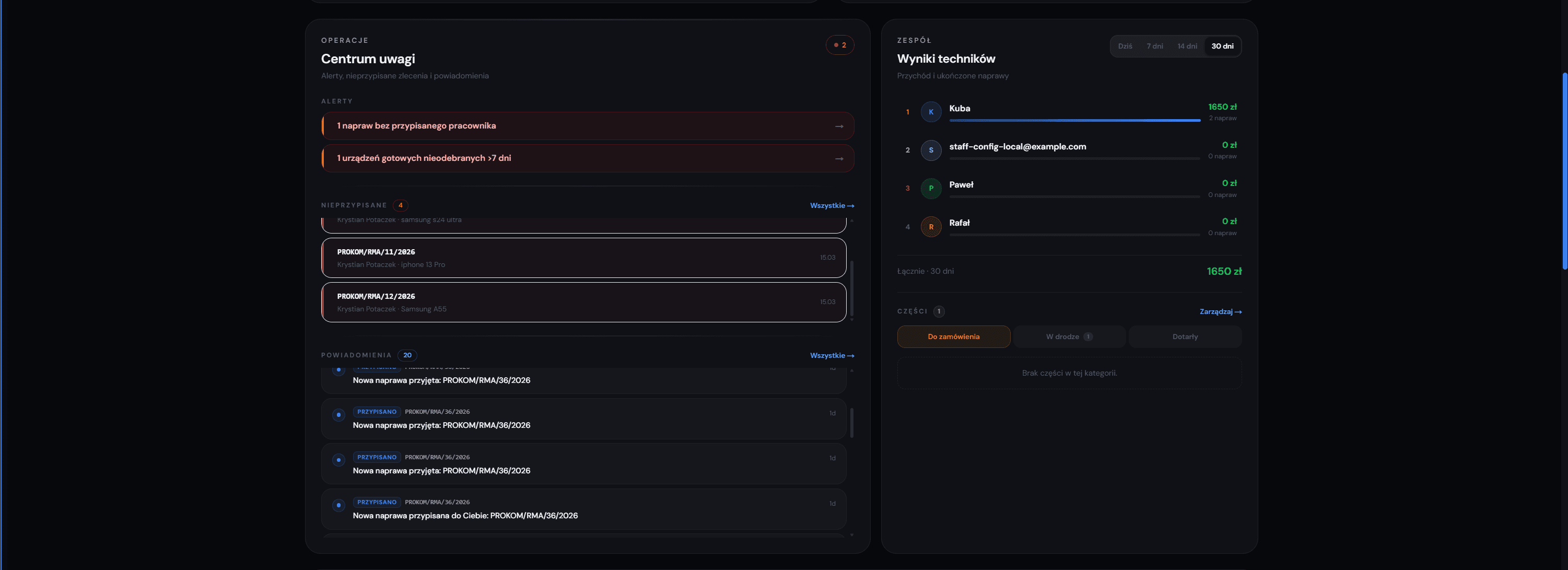This screenshot has width=1568, height=570.
Task: Click the 'Łącznie · 30 dni' total label
Action: (925, 272)
